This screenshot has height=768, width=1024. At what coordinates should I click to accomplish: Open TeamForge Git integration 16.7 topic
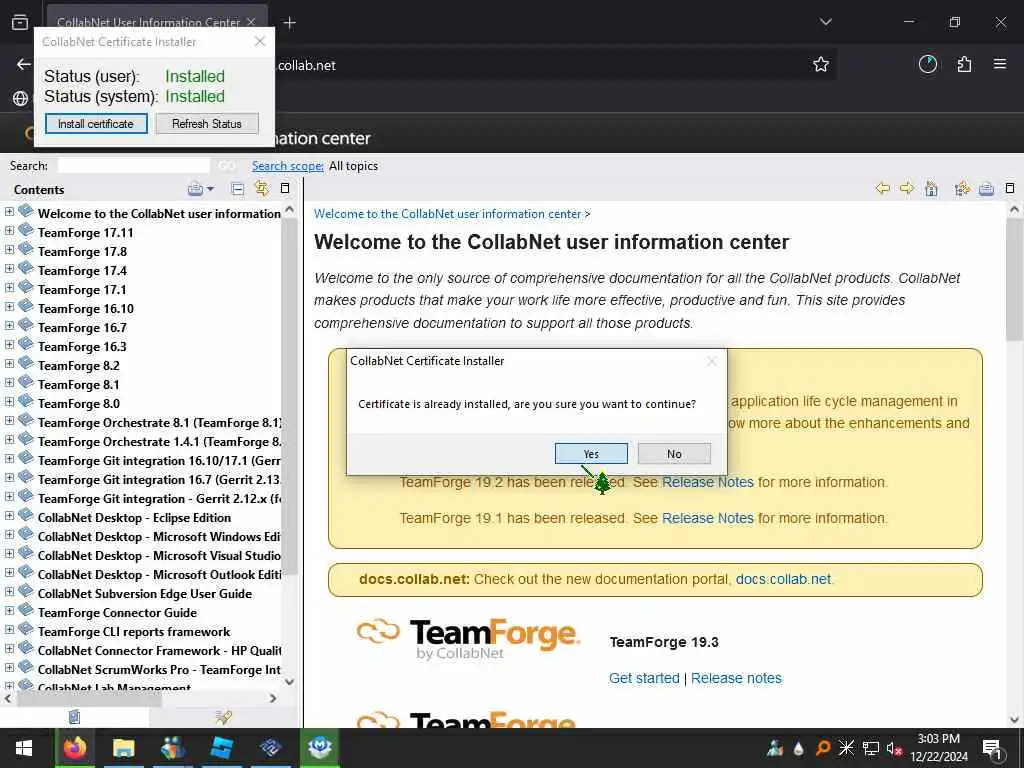click(x=159, y=479)
